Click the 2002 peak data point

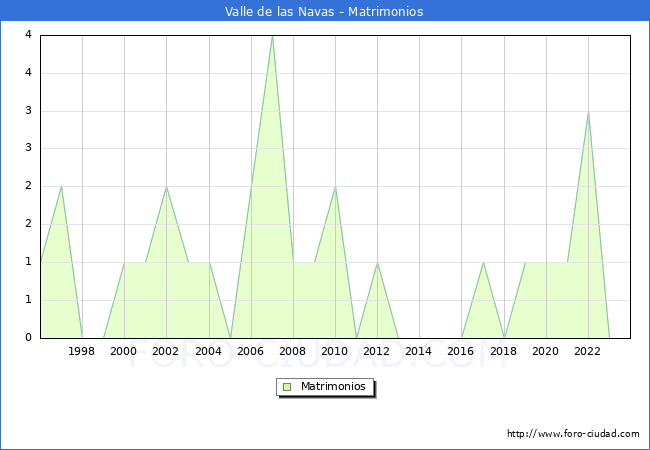tap(166, 187)
